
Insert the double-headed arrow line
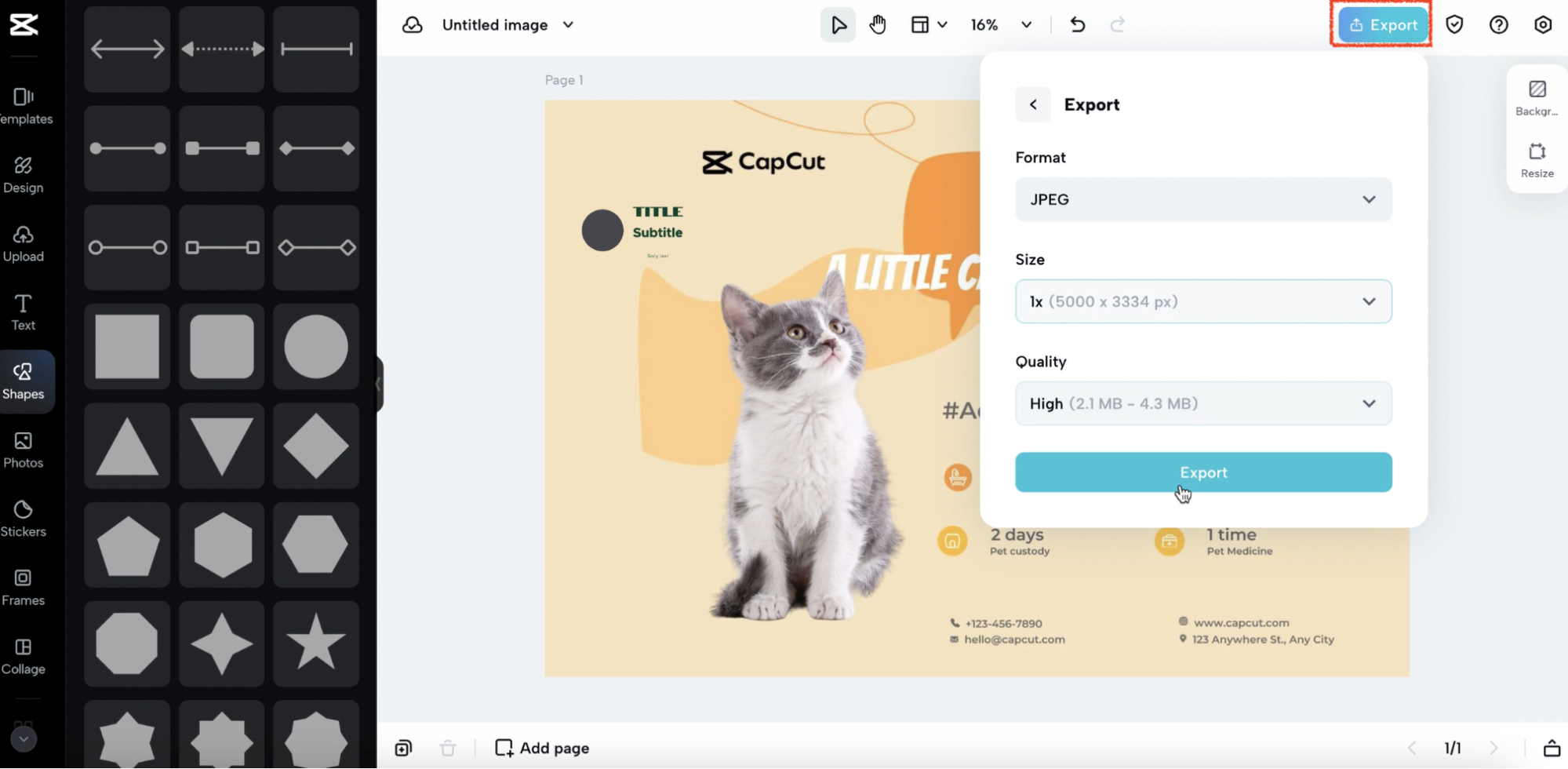click(127, 49)
